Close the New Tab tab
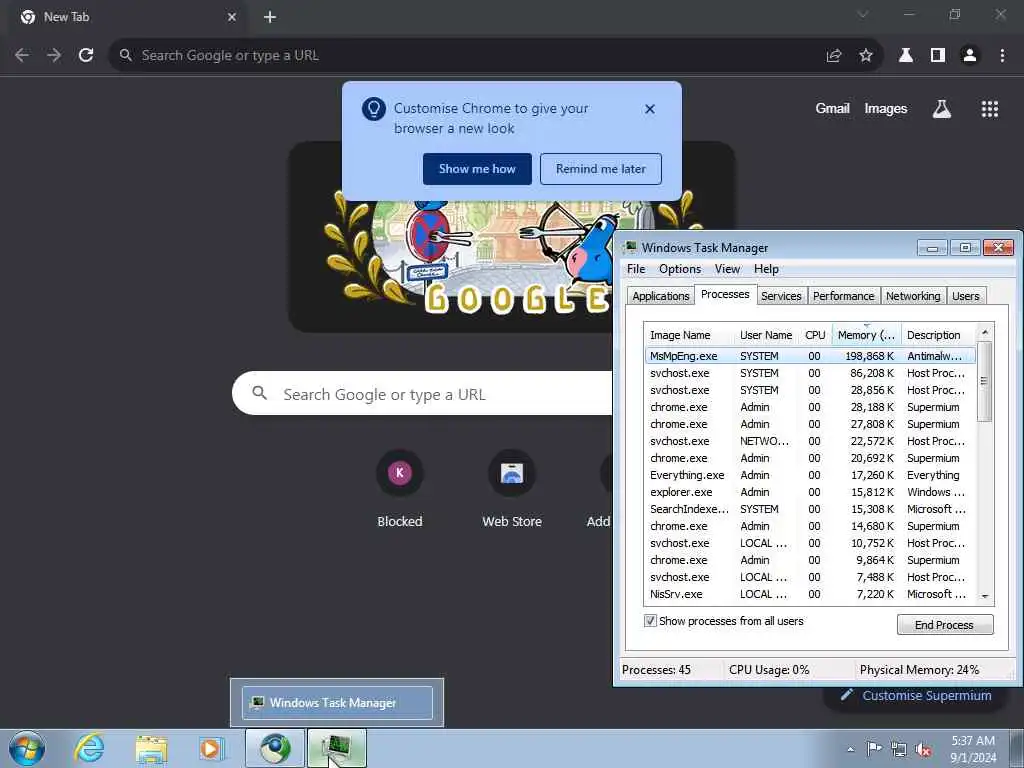This screenshot has width=1024, height=768. click(232, 17)
